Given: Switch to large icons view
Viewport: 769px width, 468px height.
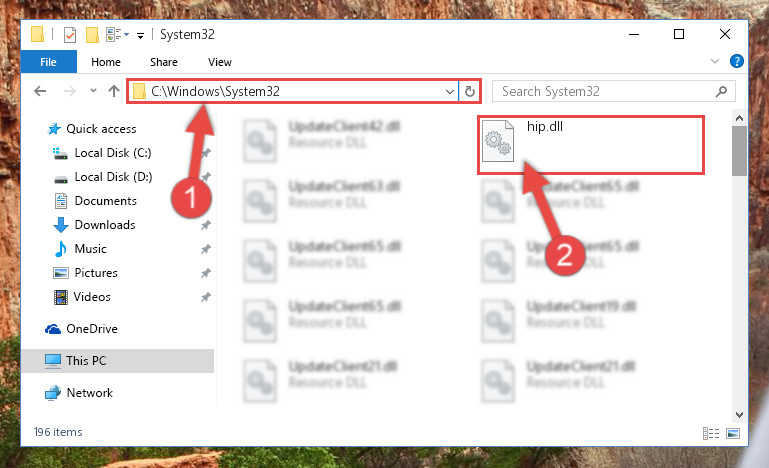Looking at the screenshot, I should click(x=733, y=433).
